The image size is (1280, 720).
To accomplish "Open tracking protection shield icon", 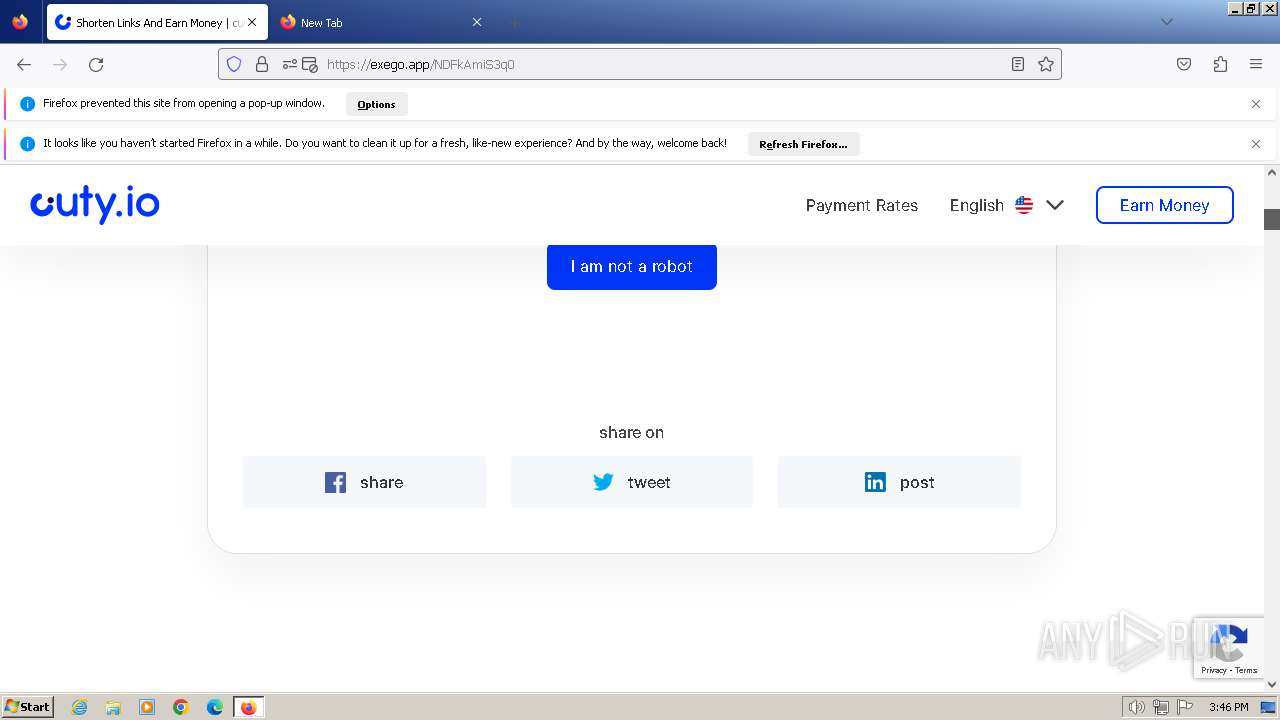I will (234, 64).
